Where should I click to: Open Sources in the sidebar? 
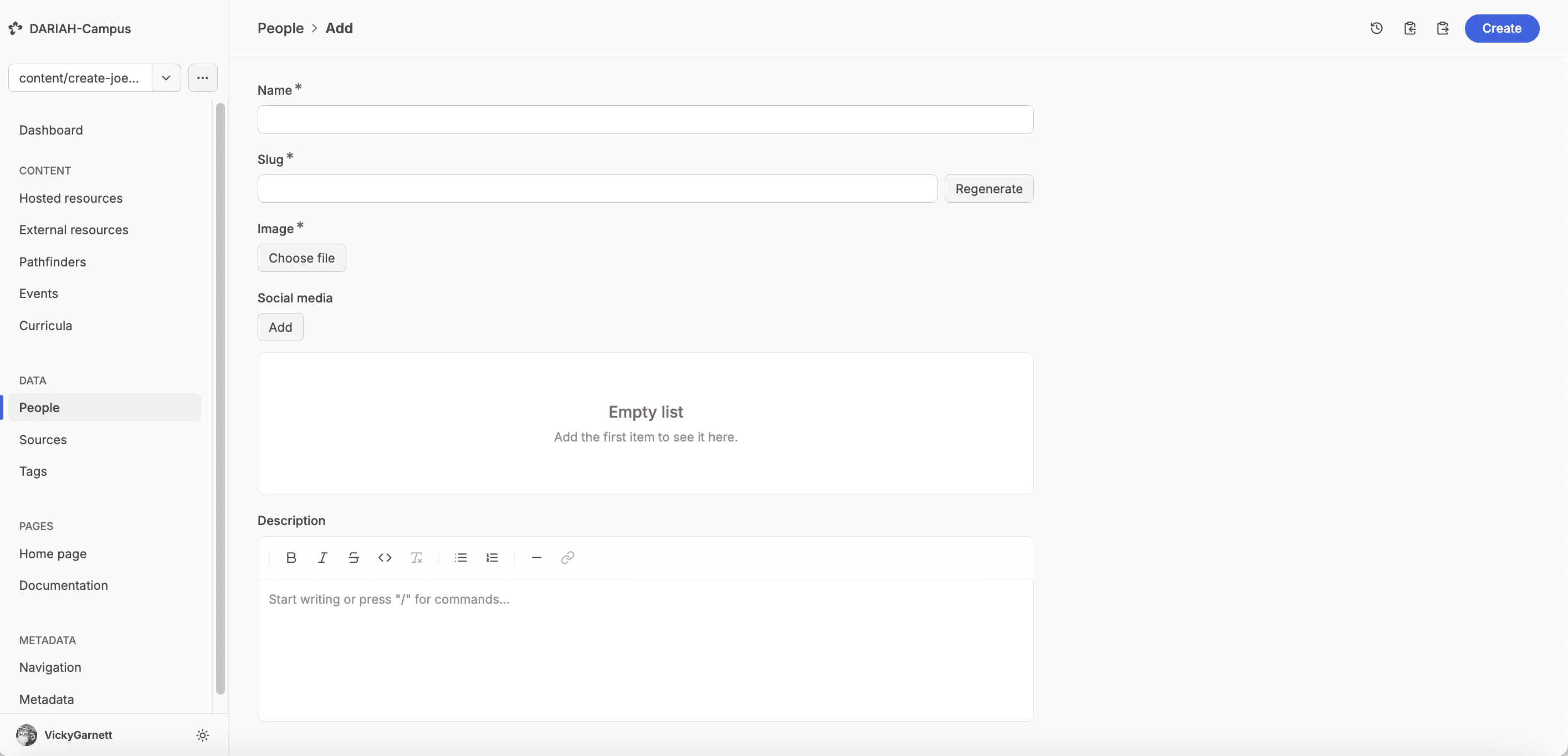(43, 440)
